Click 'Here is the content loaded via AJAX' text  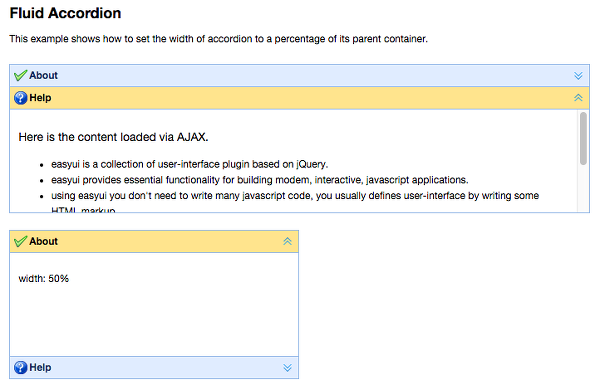[113, 137]
